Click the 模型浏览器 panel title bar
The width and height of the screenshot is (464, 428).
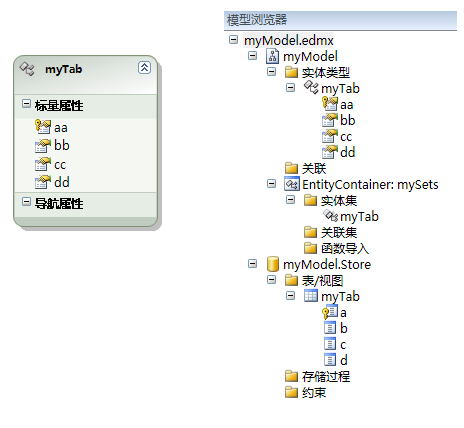pos(340,20)
